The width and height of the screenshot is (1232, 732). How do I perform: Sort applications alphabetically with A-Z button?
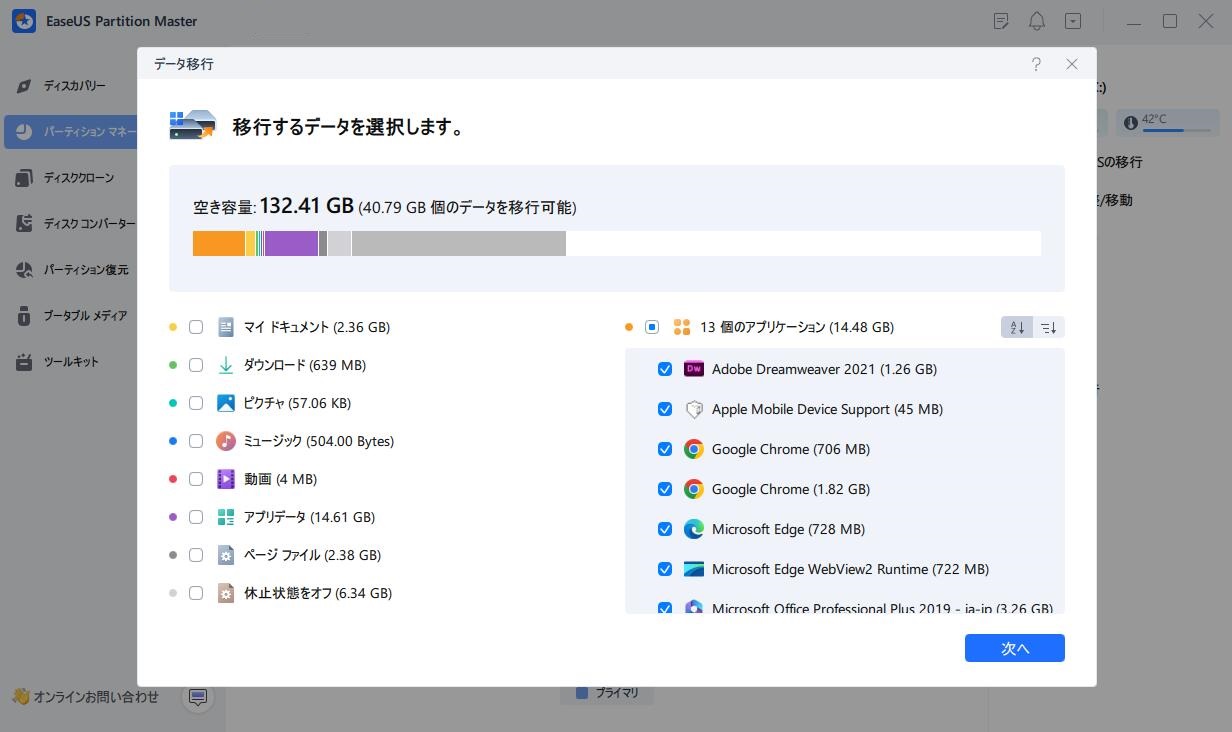coord(1017,327)
